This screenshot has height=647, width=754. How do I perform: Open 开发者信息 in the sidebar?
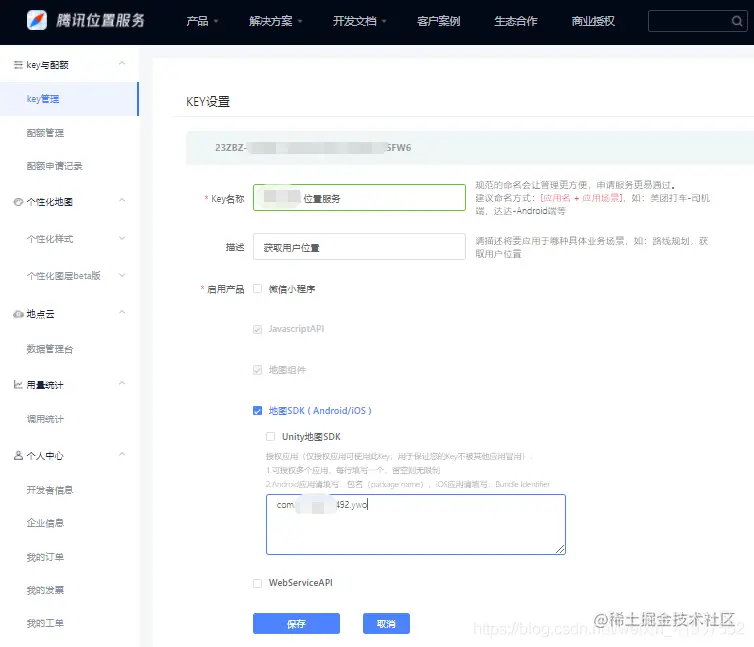(50, 490)
